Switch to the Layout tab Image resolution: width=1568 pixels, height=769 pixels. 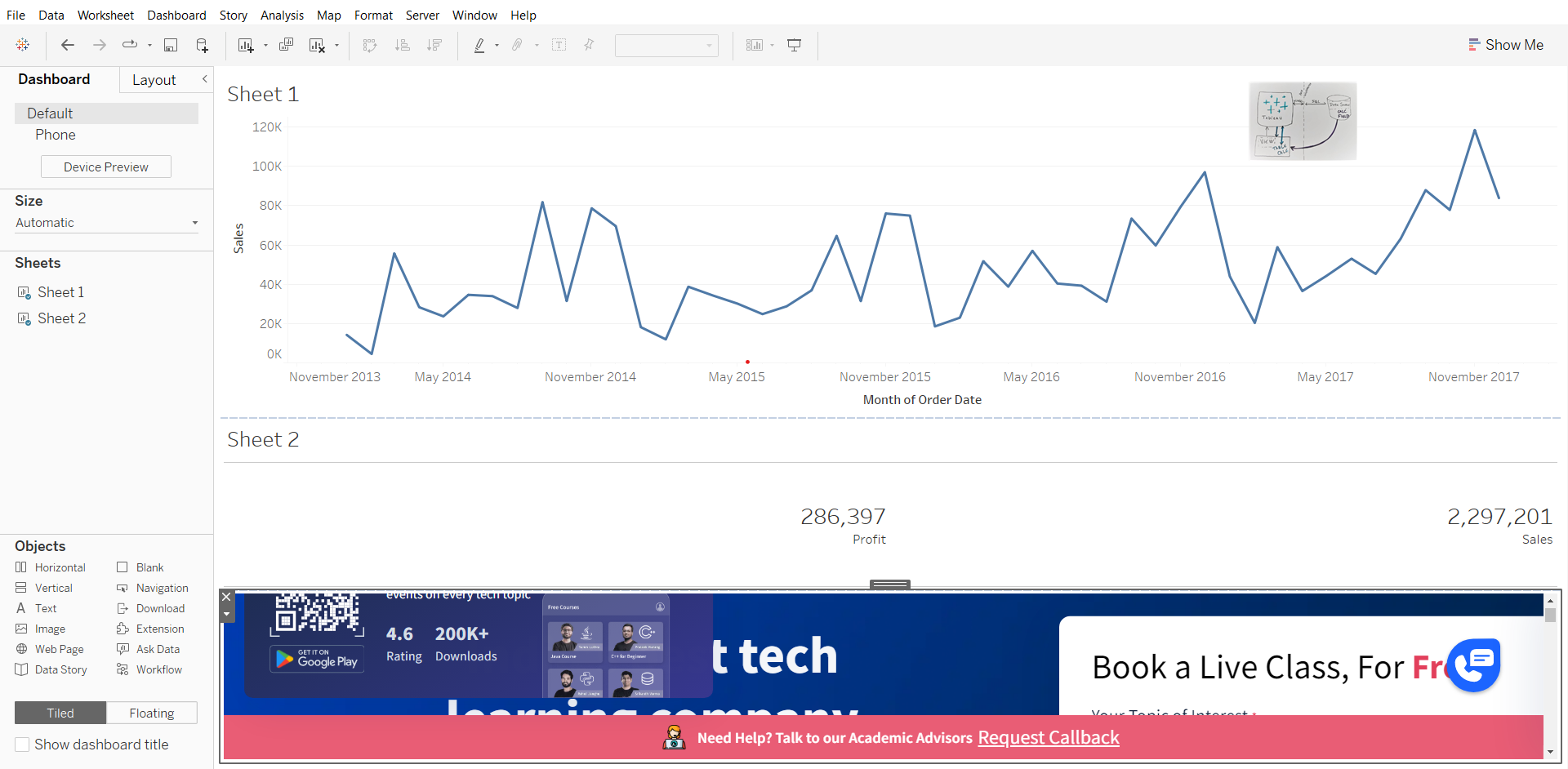click(x=154, y=80)
